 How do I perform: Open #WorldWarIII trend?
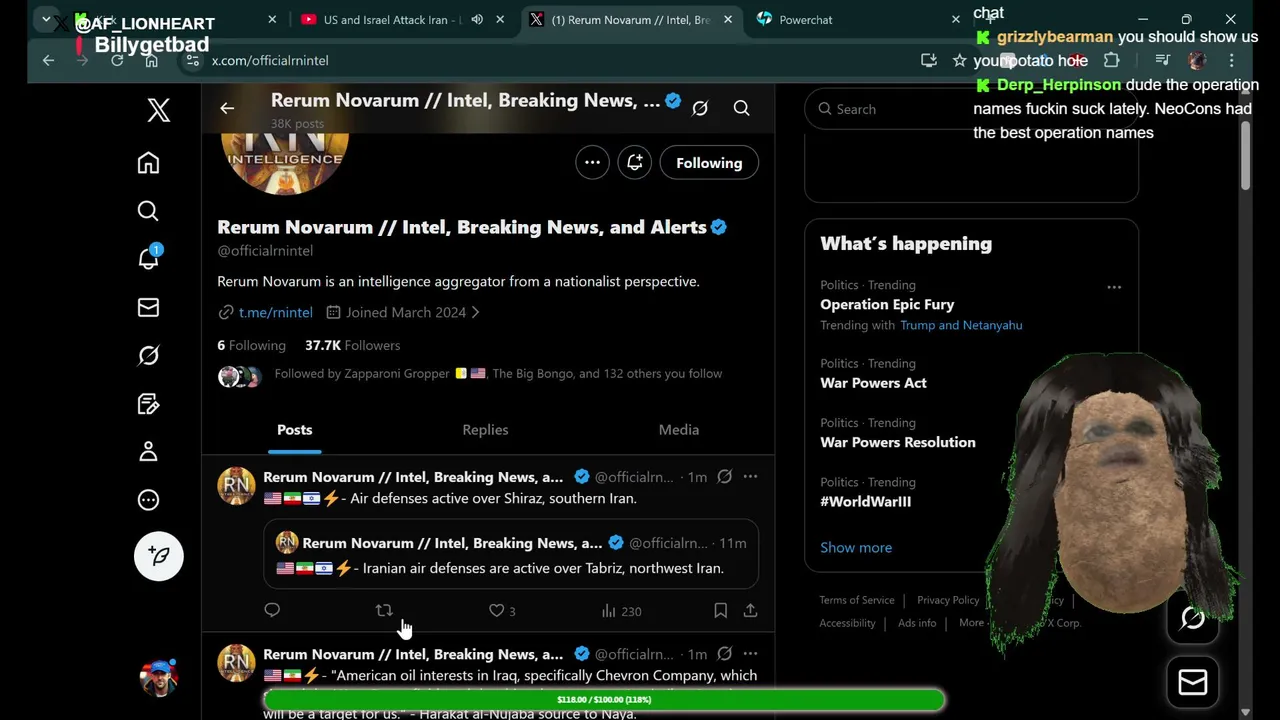coord(865,502)
